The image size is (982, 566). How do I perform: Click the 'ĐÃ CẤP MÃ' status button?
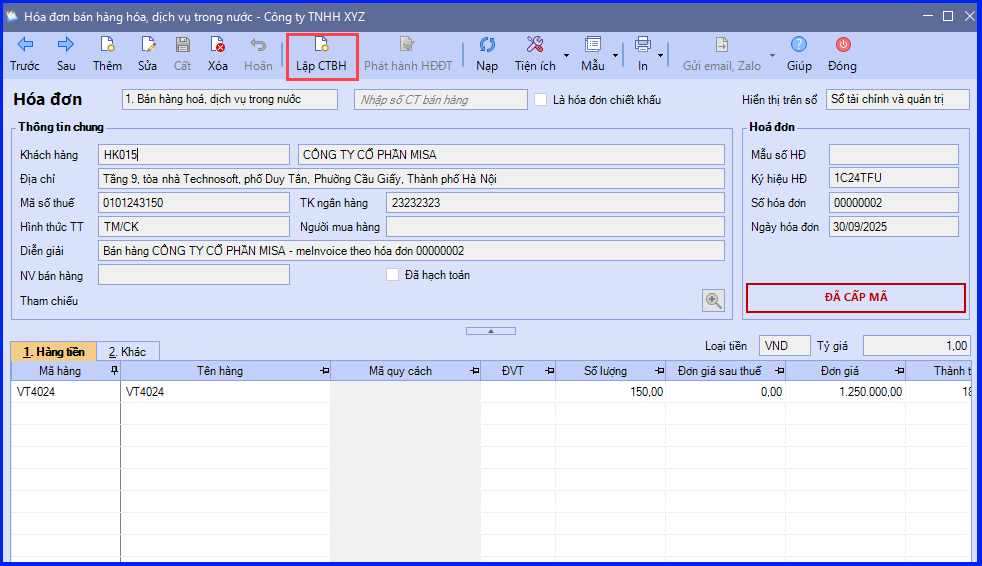855,297
